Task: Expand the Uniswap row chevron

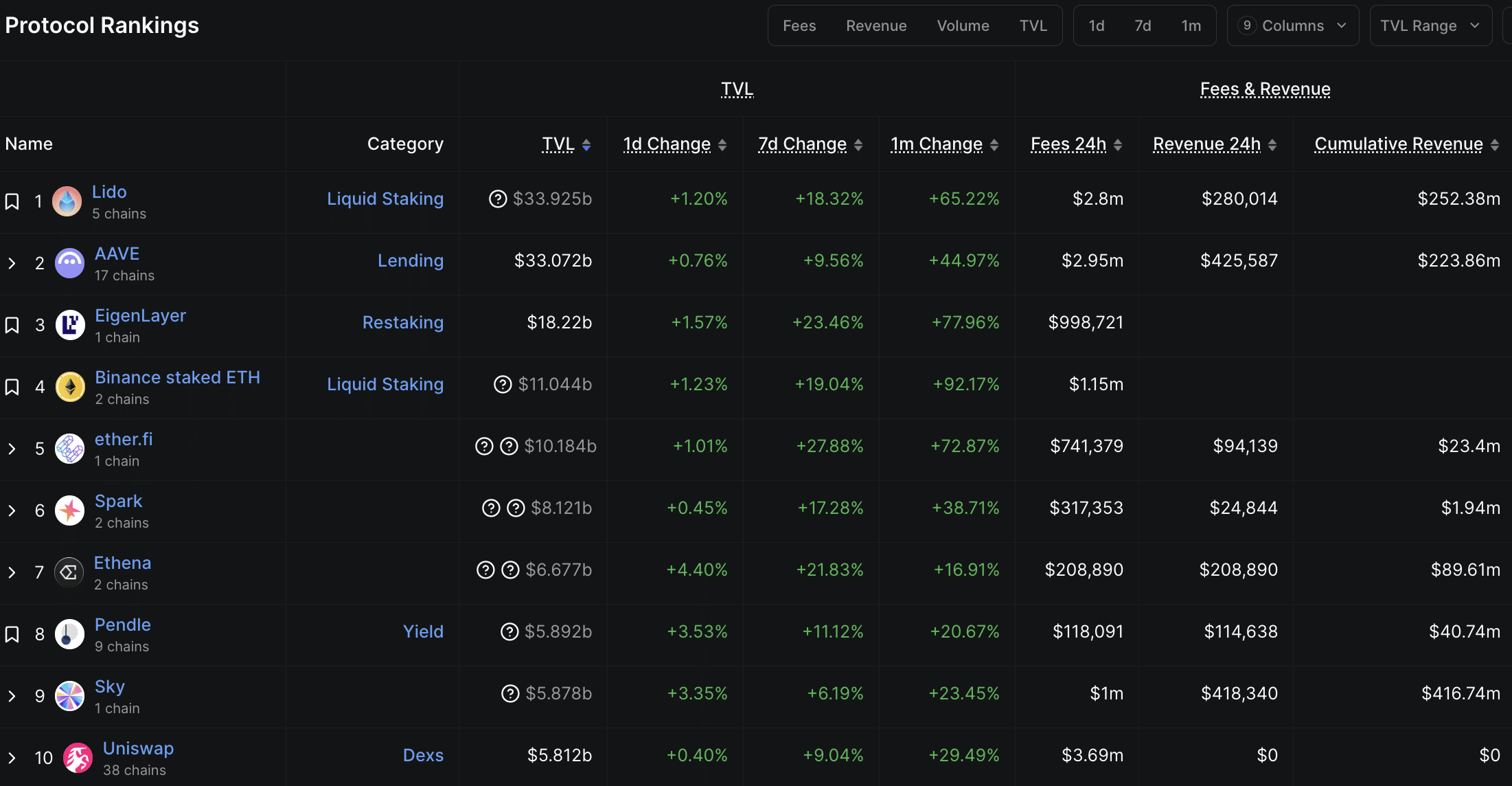Action: coord(12,758)
